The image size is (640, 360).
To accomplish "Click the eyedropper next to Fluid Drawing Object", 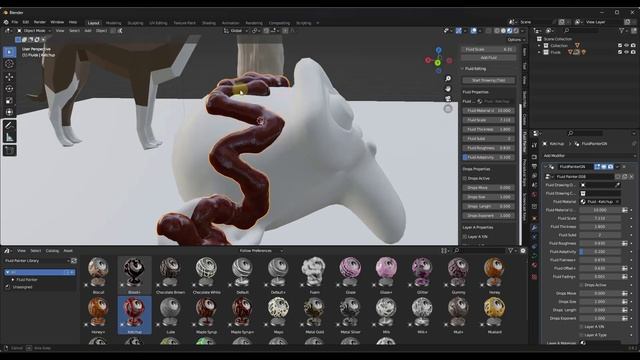I will pyautogui.click(x=618, y=185).
